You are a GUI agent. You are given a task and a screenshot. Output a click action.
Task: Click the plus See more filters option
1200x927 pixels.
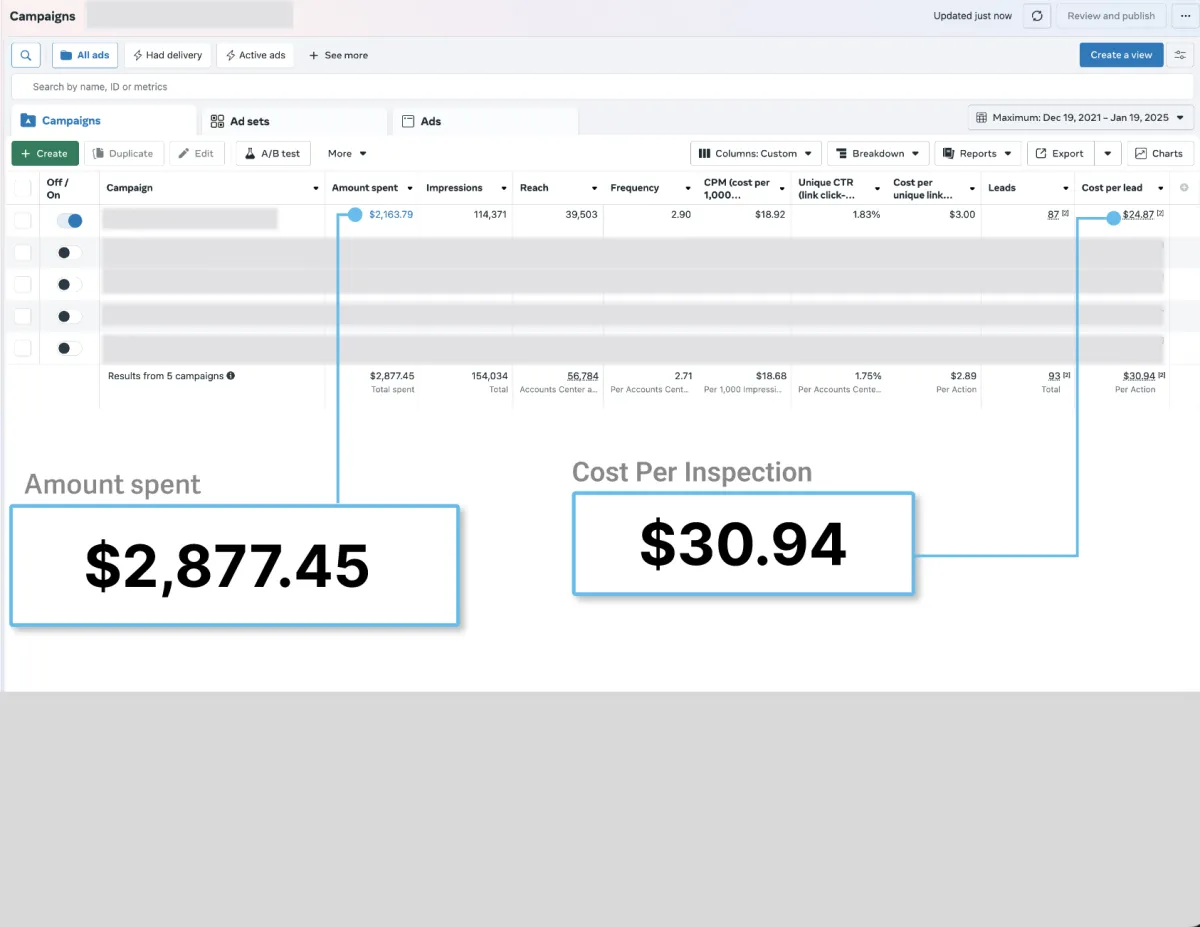pyautogui.click(x=338, y=55)
